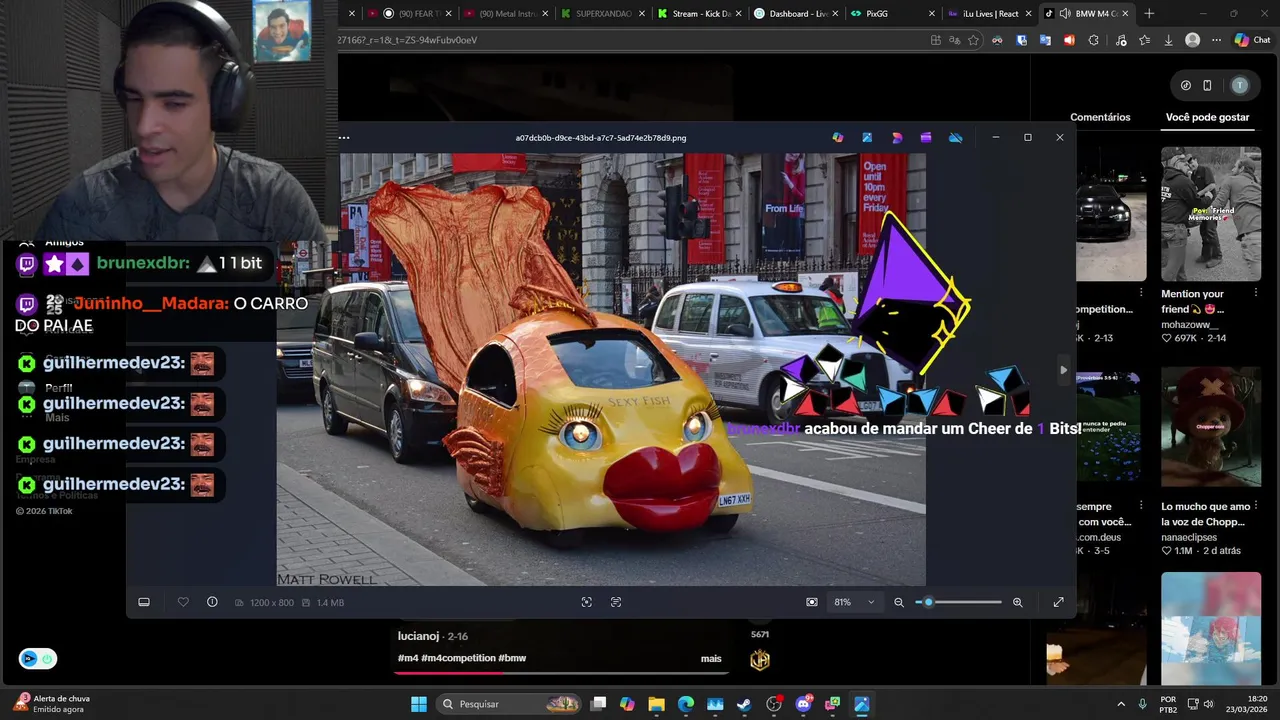Visit the mohazoww__ profile link
This screenshot has height=720, width=1280.
click(x=1190, y=324)
